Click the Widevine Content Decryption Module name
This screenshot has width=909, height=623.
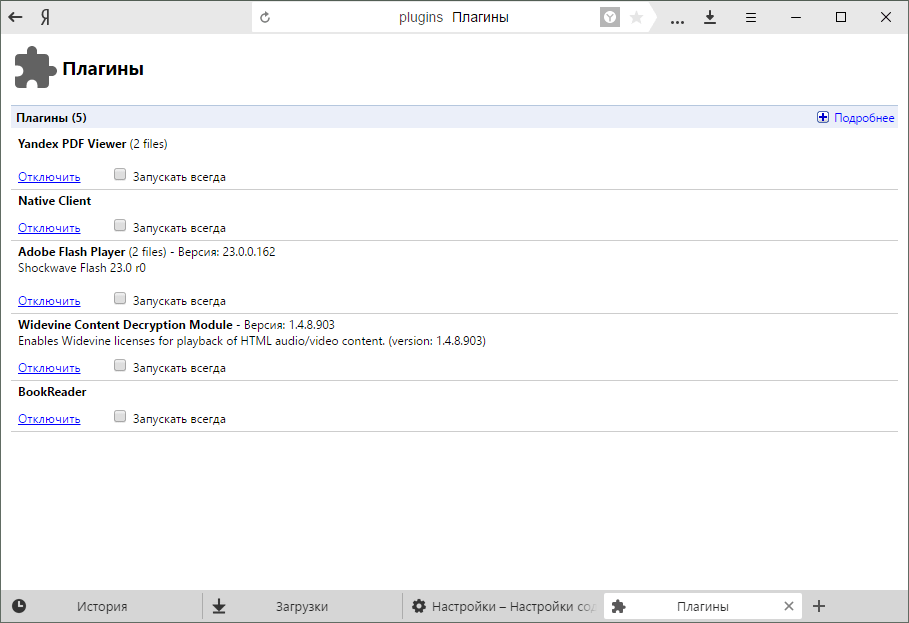tap(125, 325)
